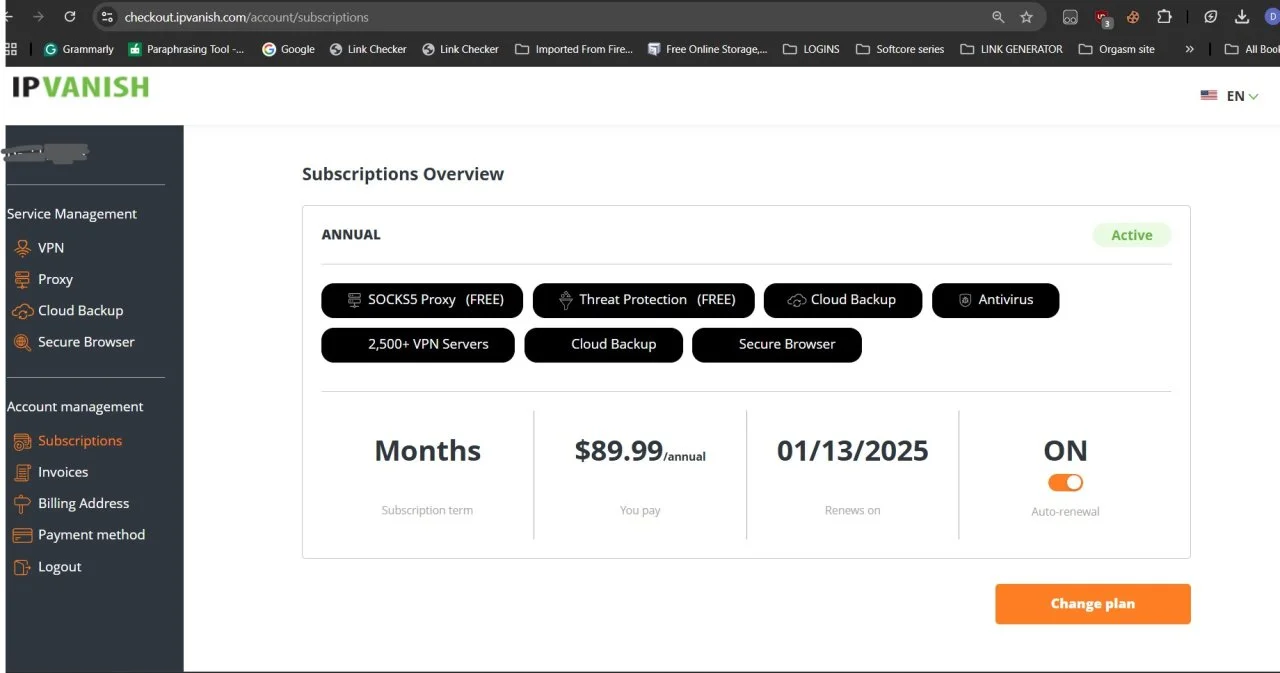Expand the EN language dropdown

coord(1243,96)
